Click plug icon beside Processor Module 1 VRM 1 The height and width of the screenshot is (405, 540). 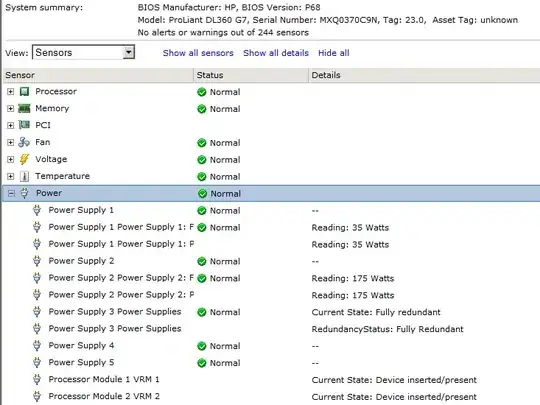tap(37, 379)
